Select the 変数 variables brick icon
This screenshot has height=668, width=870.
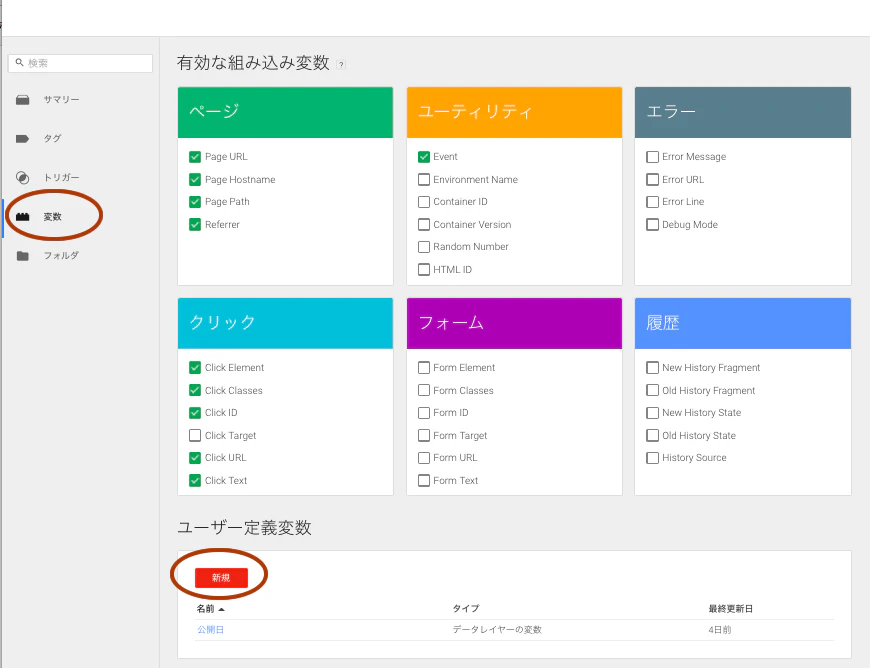[x=22, y=216]
